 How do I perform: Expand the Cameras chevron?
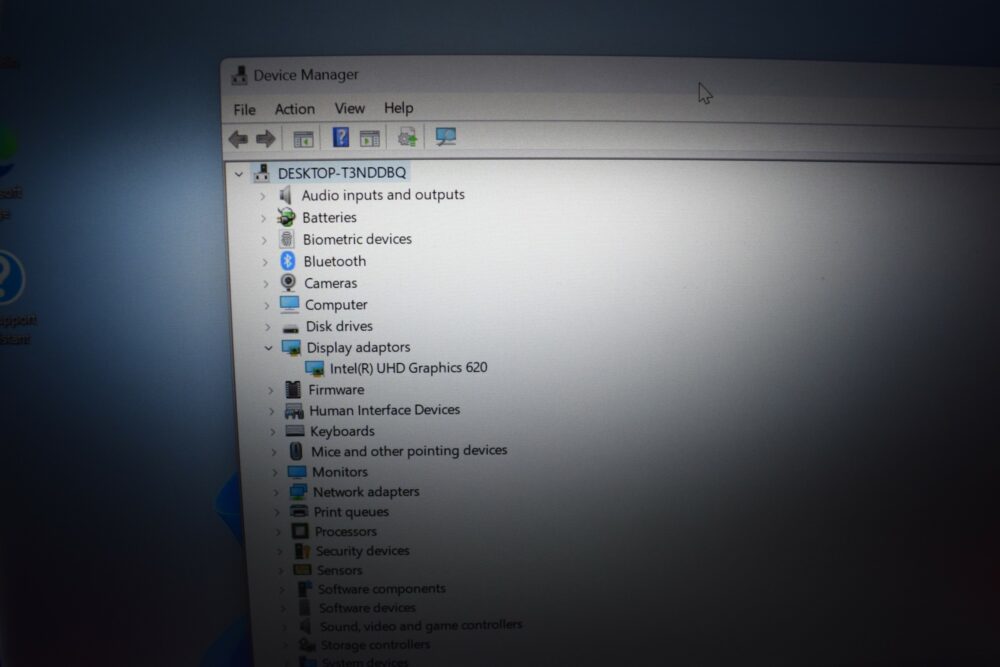266,284
